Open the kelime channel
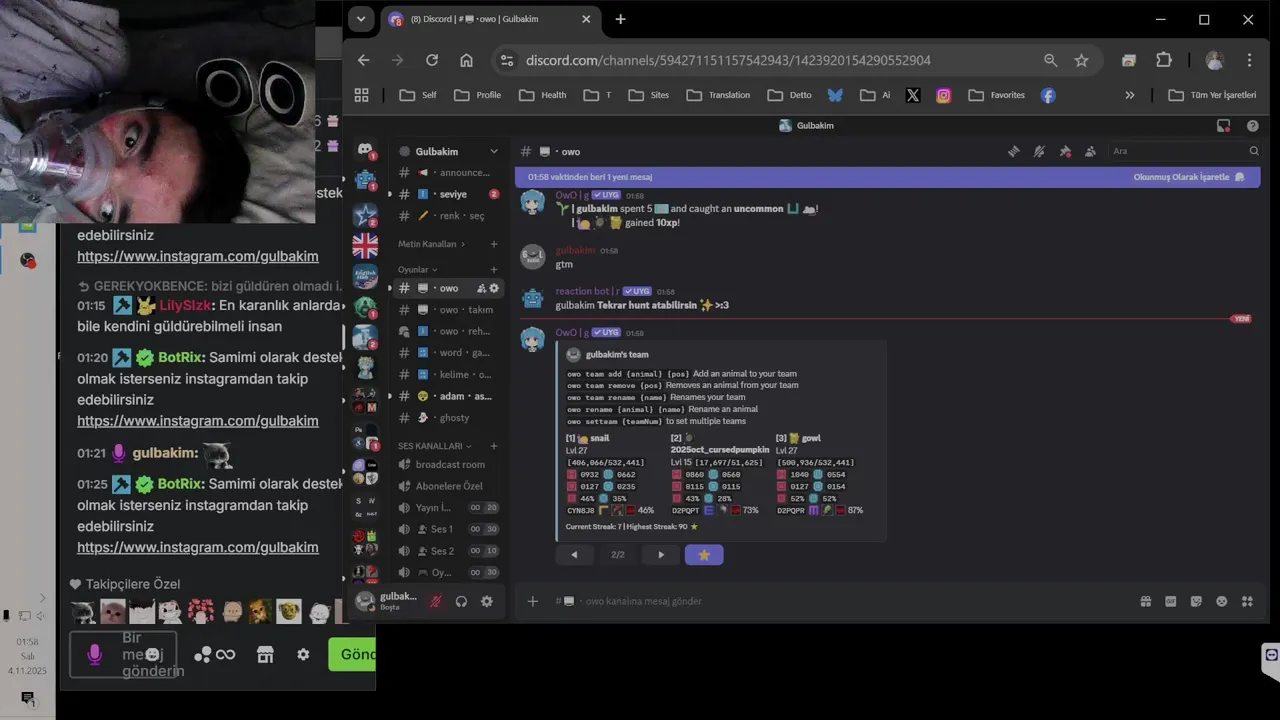This screenshot has width=1280, height=720. (x=446, y=375)
